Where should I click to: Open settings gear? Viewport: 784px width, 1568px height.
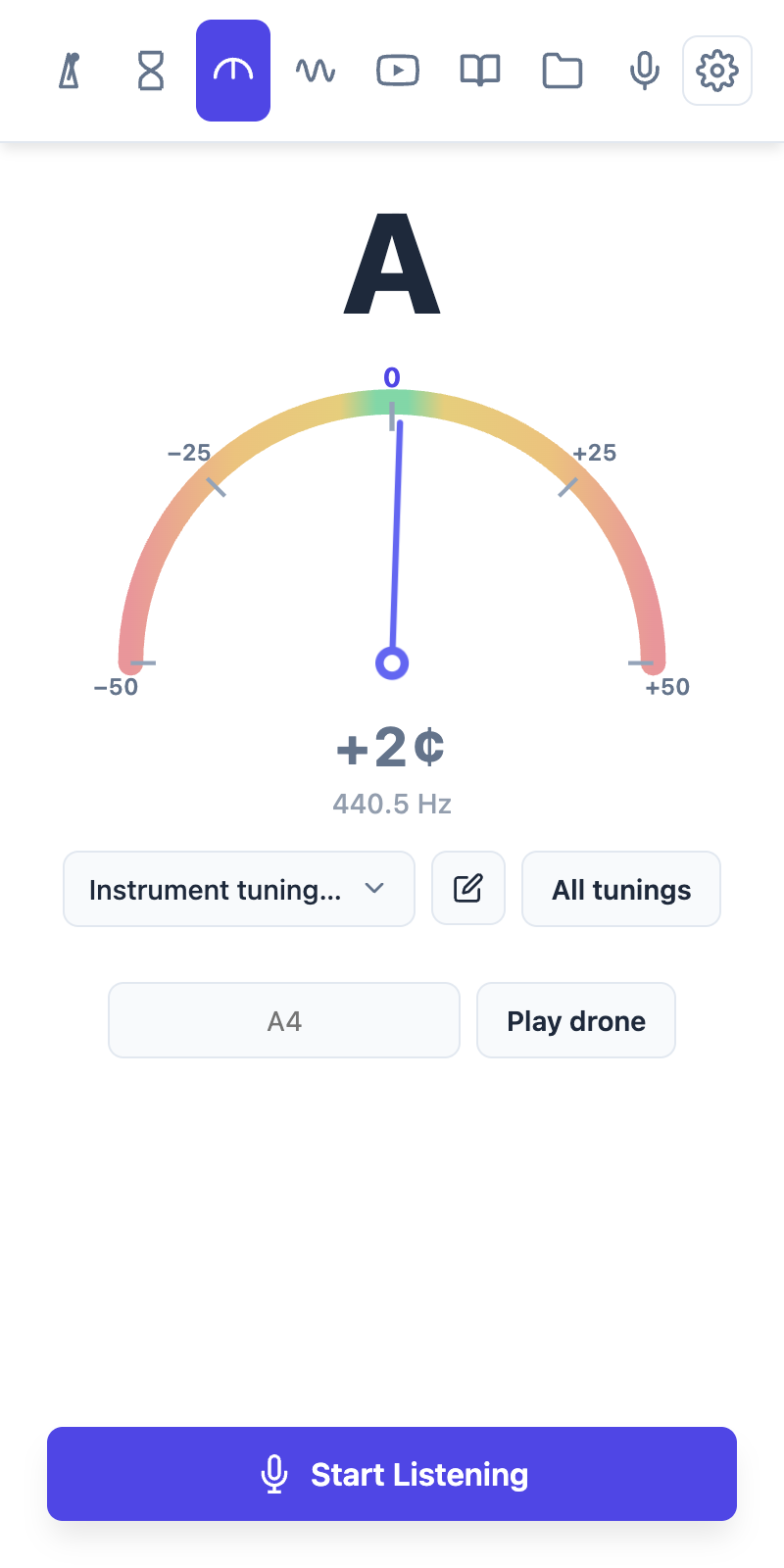[717, 71]
